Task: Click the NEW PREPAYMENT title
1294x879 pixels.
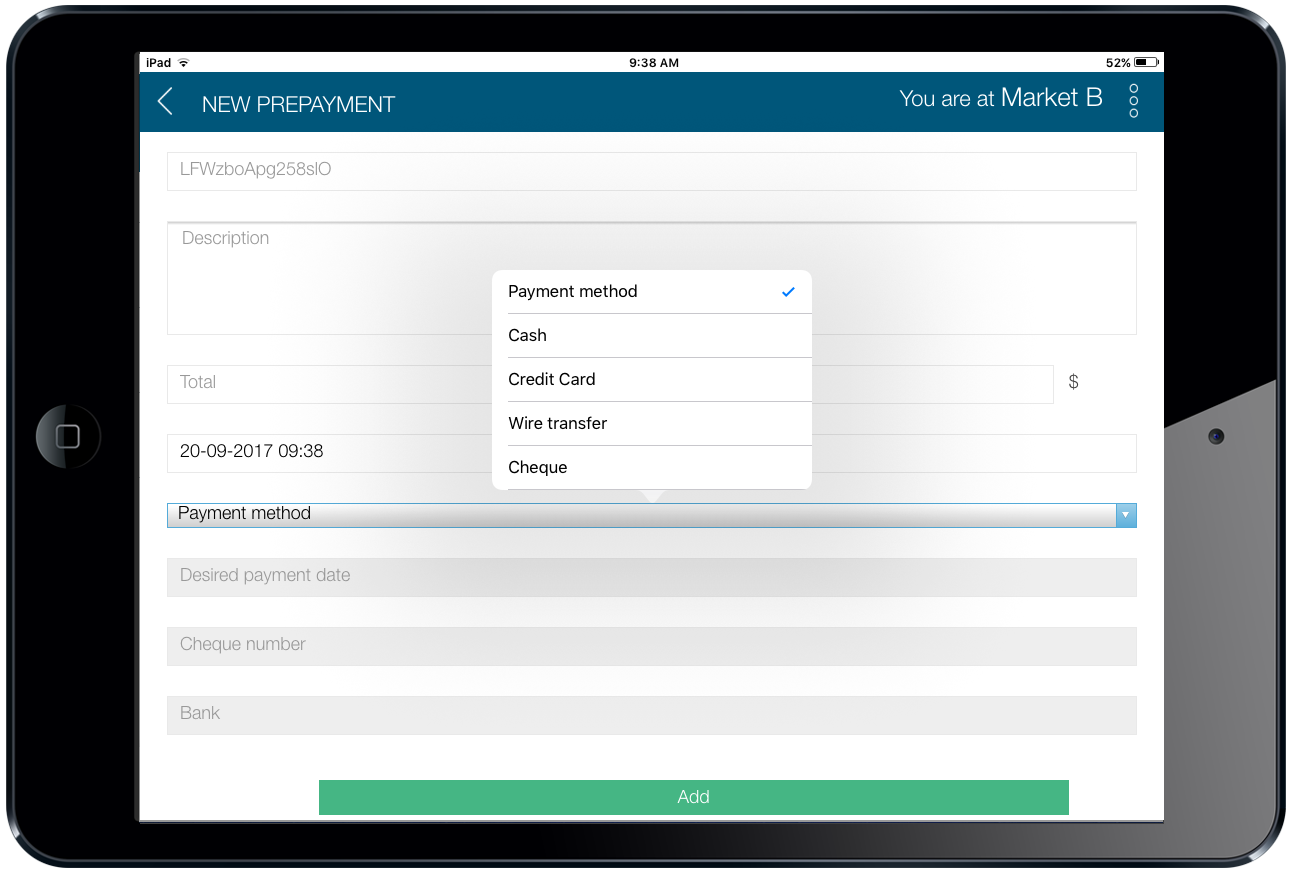Action: 298,104
